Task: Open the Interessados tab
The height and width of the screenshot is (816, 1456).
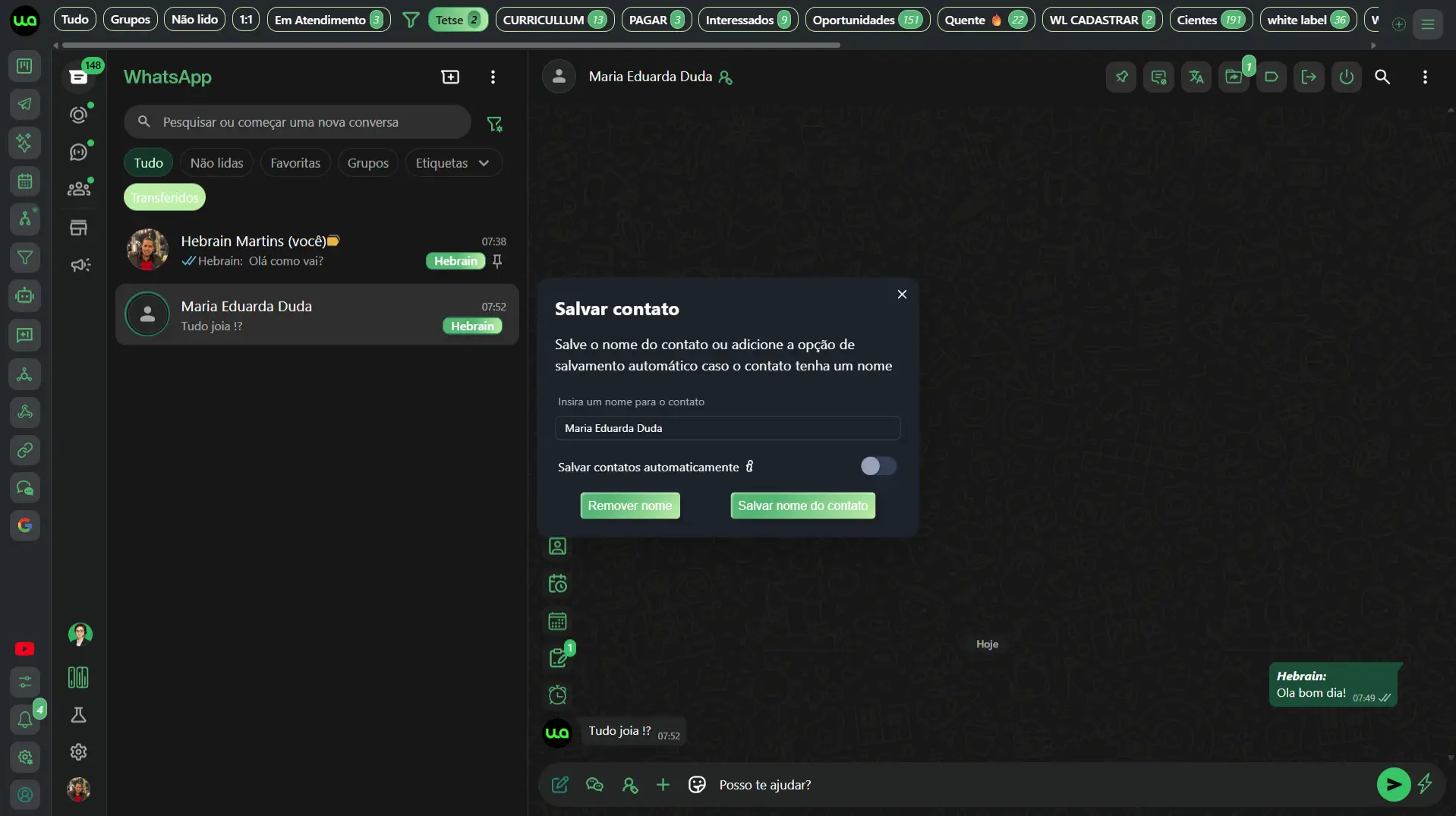Action: 748,20
